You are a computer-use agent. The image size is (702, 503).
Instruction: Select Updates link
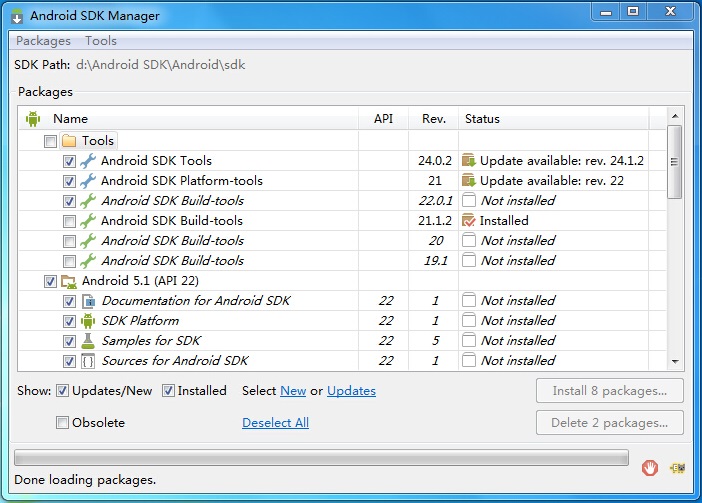pos(351,391)
